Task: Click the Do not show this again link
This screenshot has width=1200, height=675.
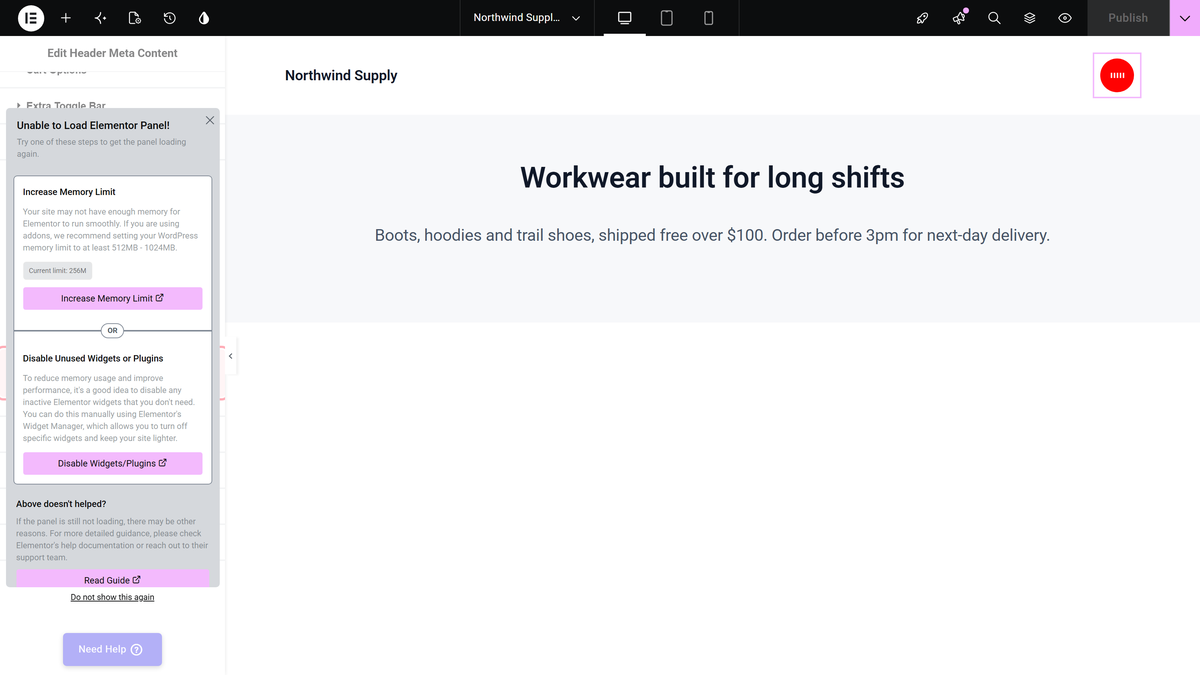Action: 112,597
